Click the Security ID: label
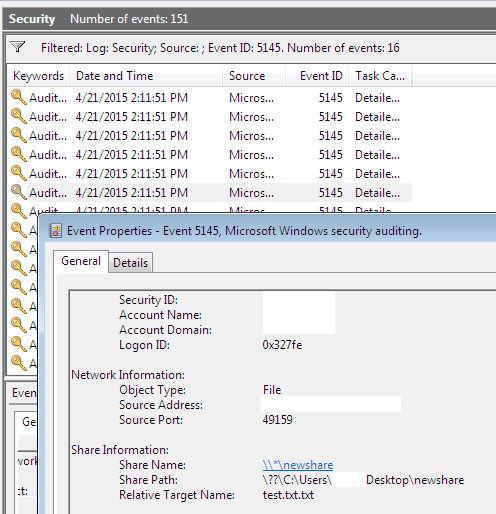This screenshot has width=496, height=514. click(148, 300)
